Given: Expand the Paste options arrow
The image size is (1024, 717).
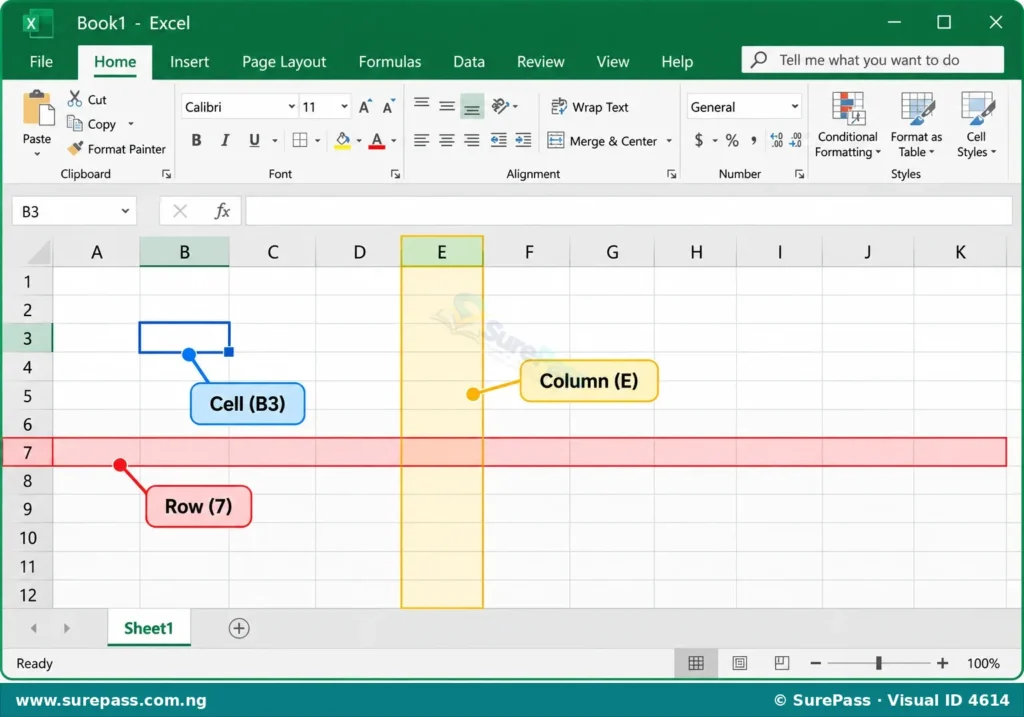Looking at the screenshot, I should click(37, 154).
